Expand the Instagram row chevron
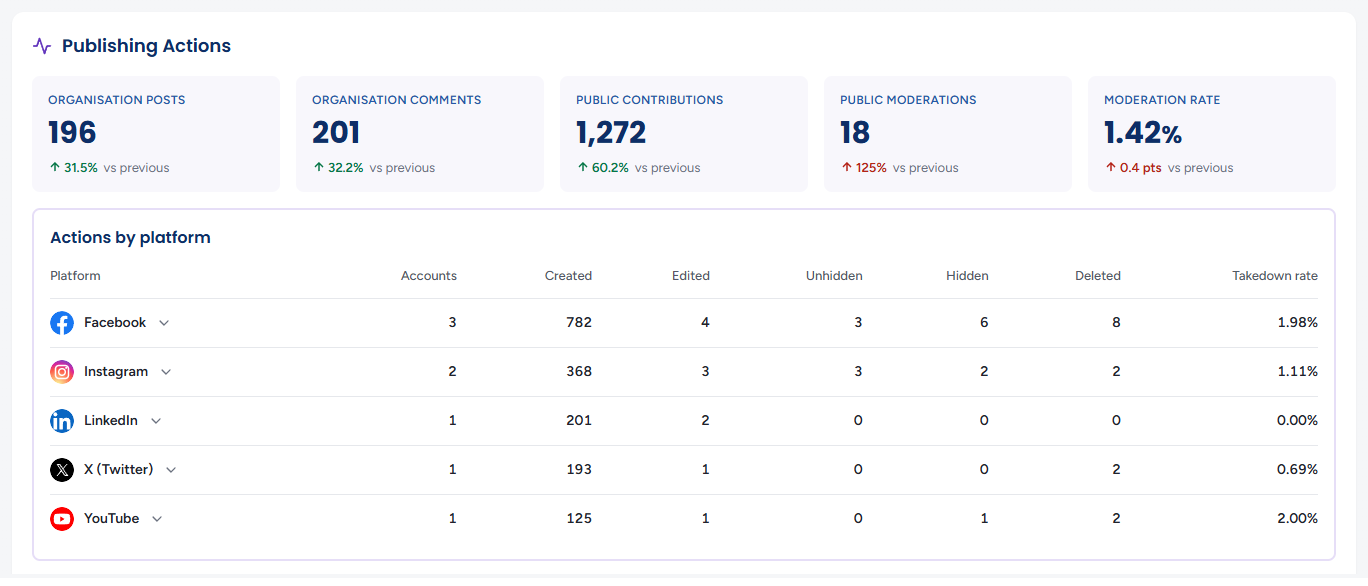Screen dimensions: 1368x586 pos(166,372)
